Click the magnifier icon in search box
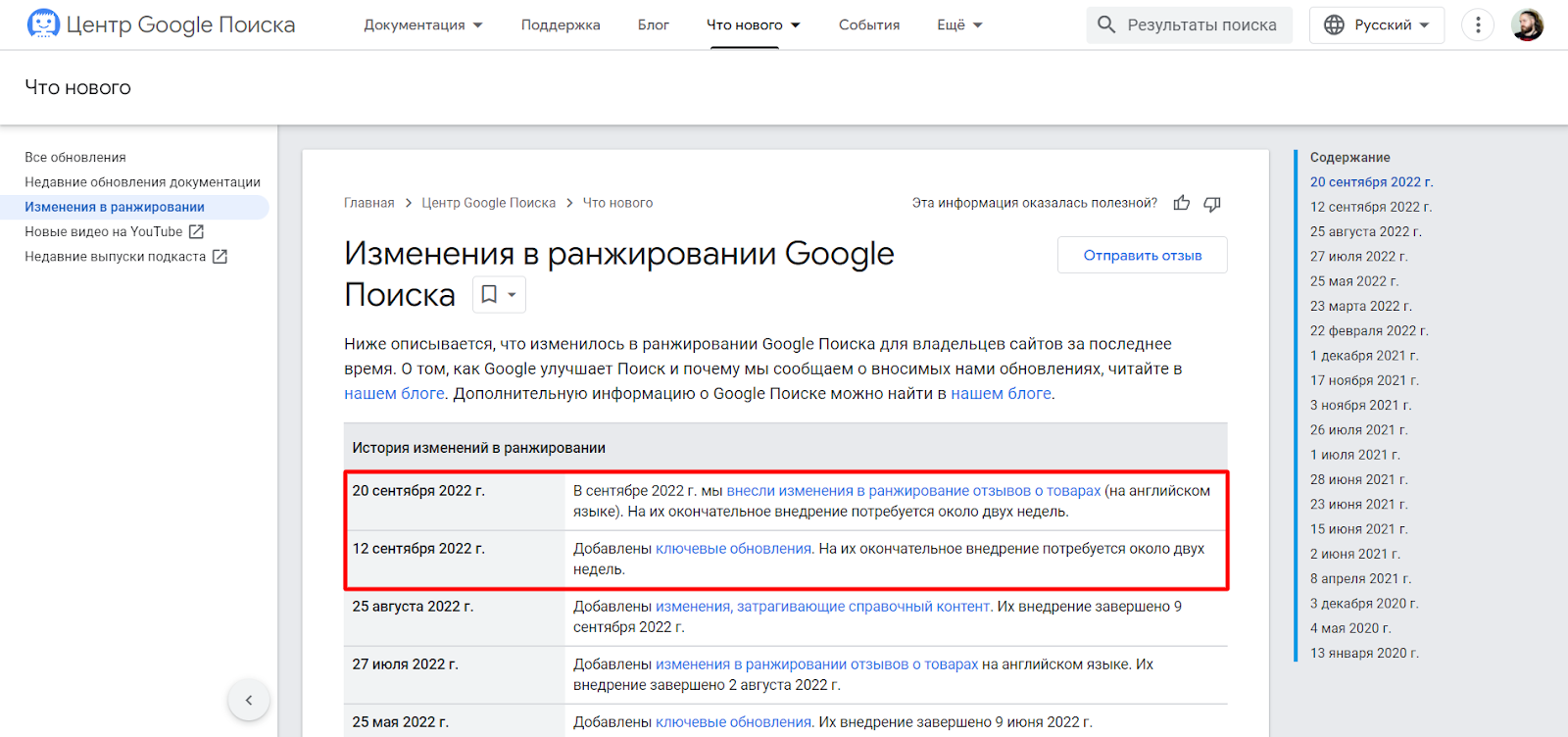 coord(1106,25)
